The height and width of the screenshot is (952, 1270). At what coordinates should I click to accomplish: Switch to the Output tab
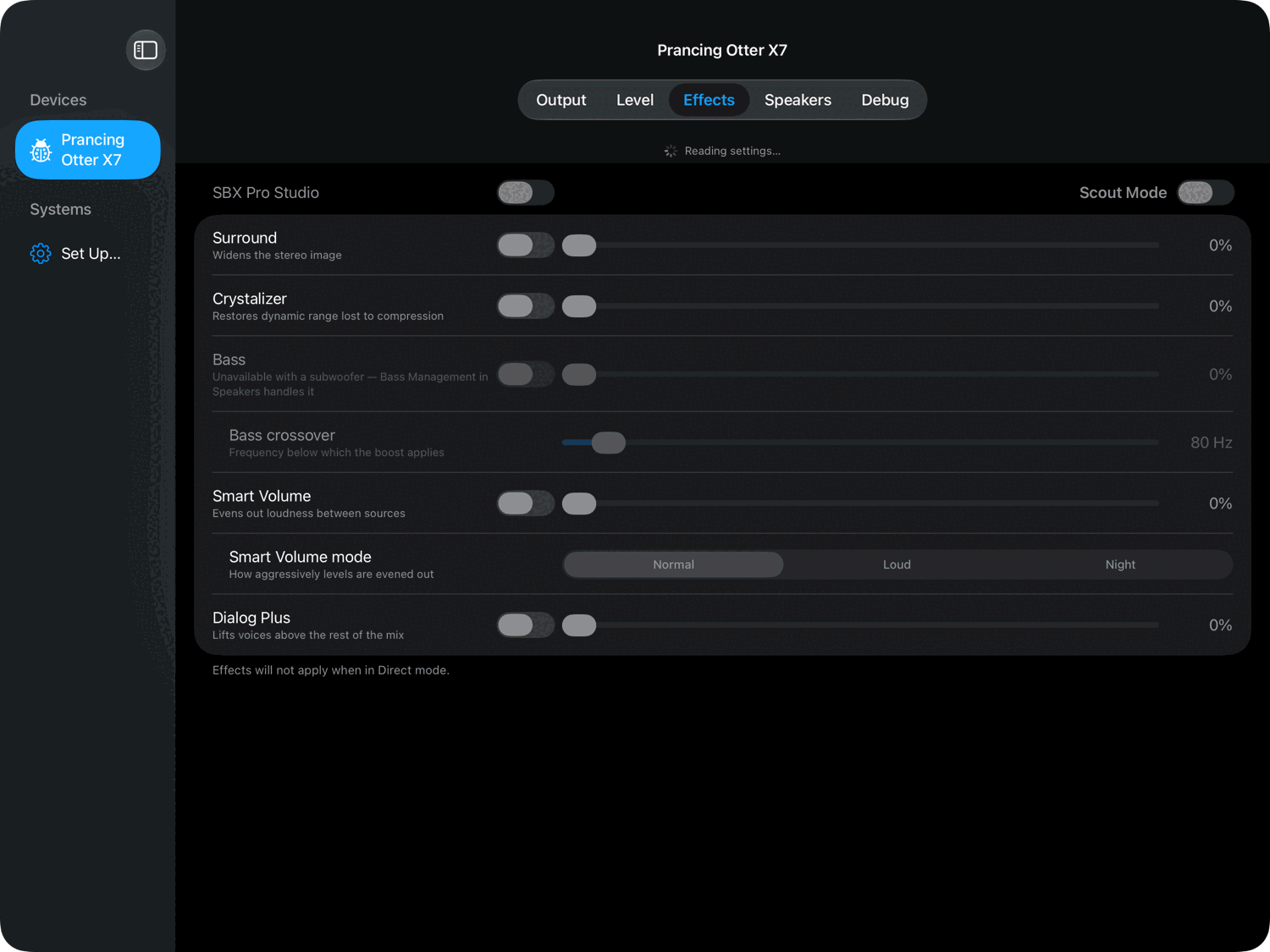pyautogui.click(x=561, y=100)
